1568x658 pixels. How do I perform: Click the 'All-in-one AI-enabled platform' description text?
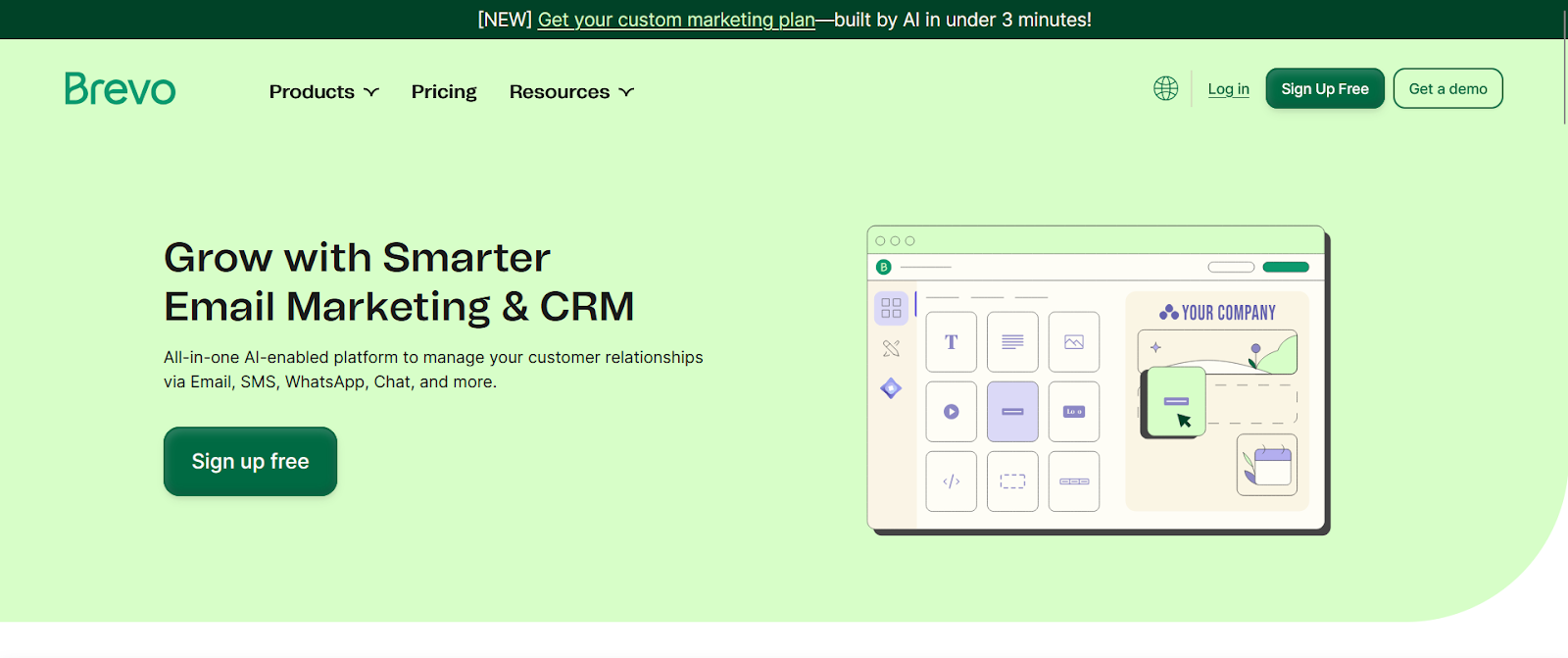(x=433, y=370)
